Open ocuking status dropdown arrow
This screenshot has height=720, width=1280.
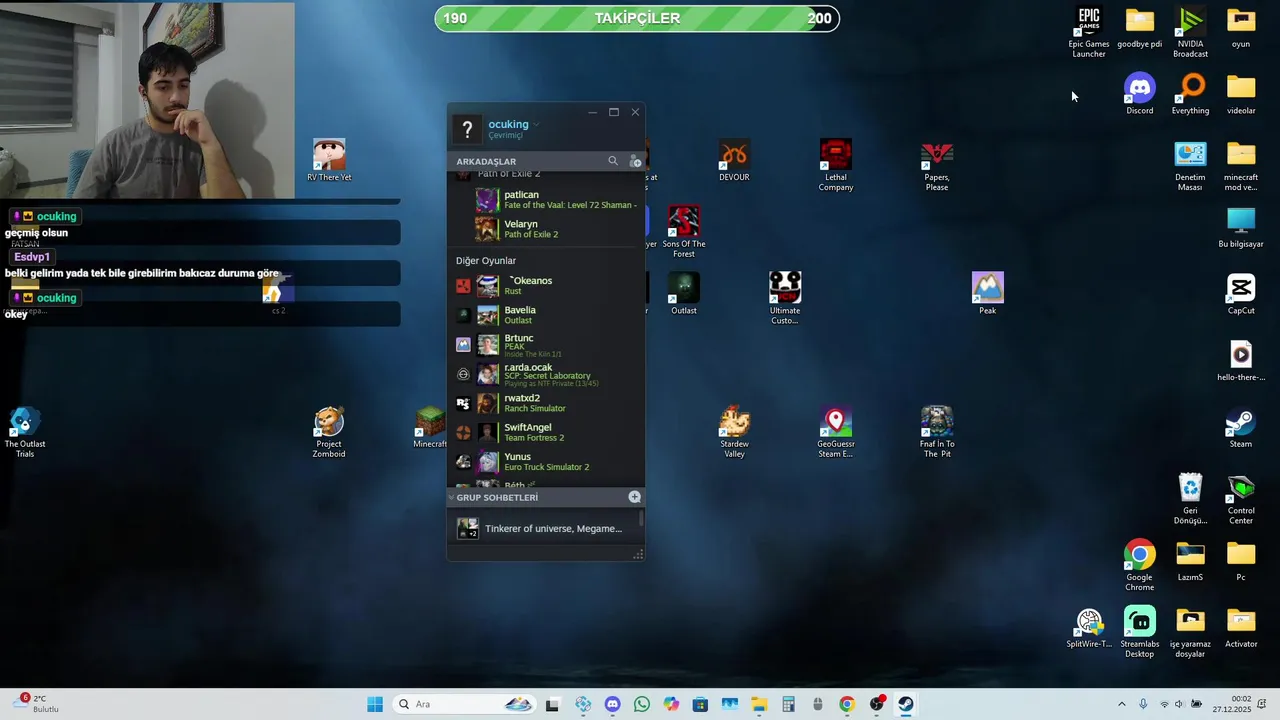536,125
